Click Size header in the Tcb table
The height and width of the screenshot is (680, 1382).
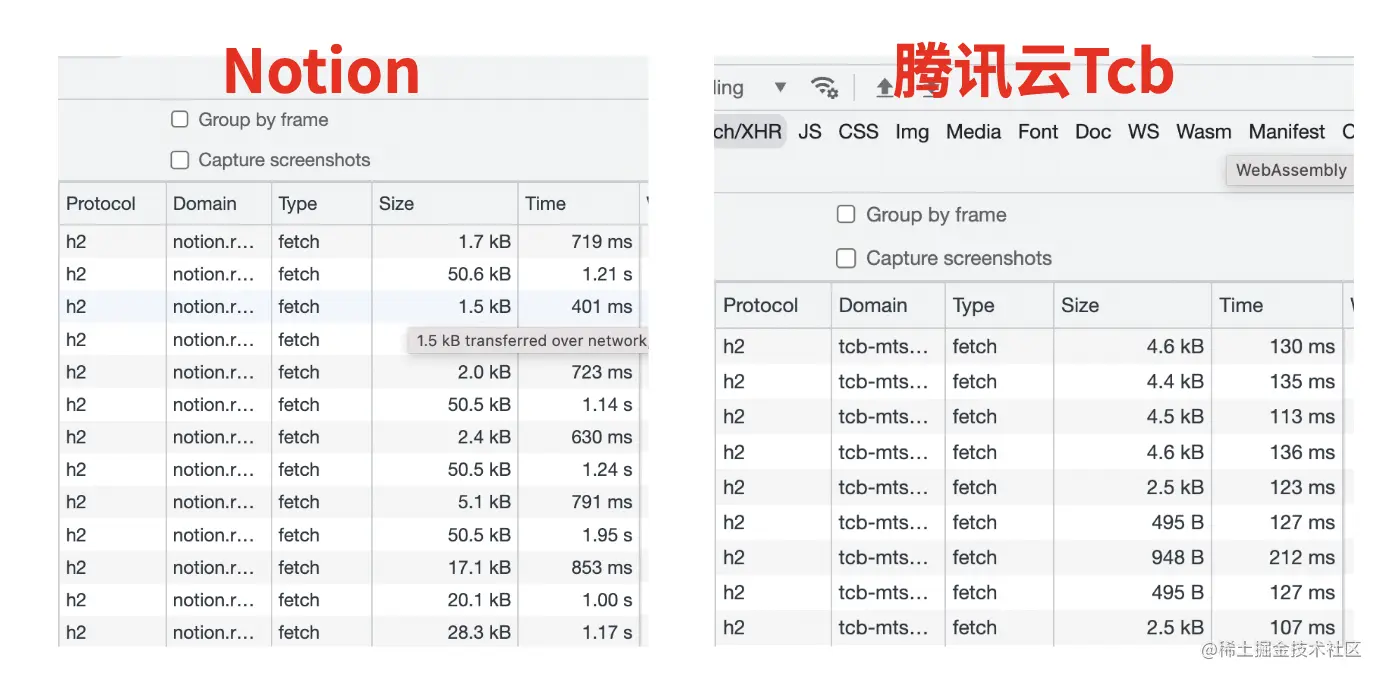pos(1133,305)
